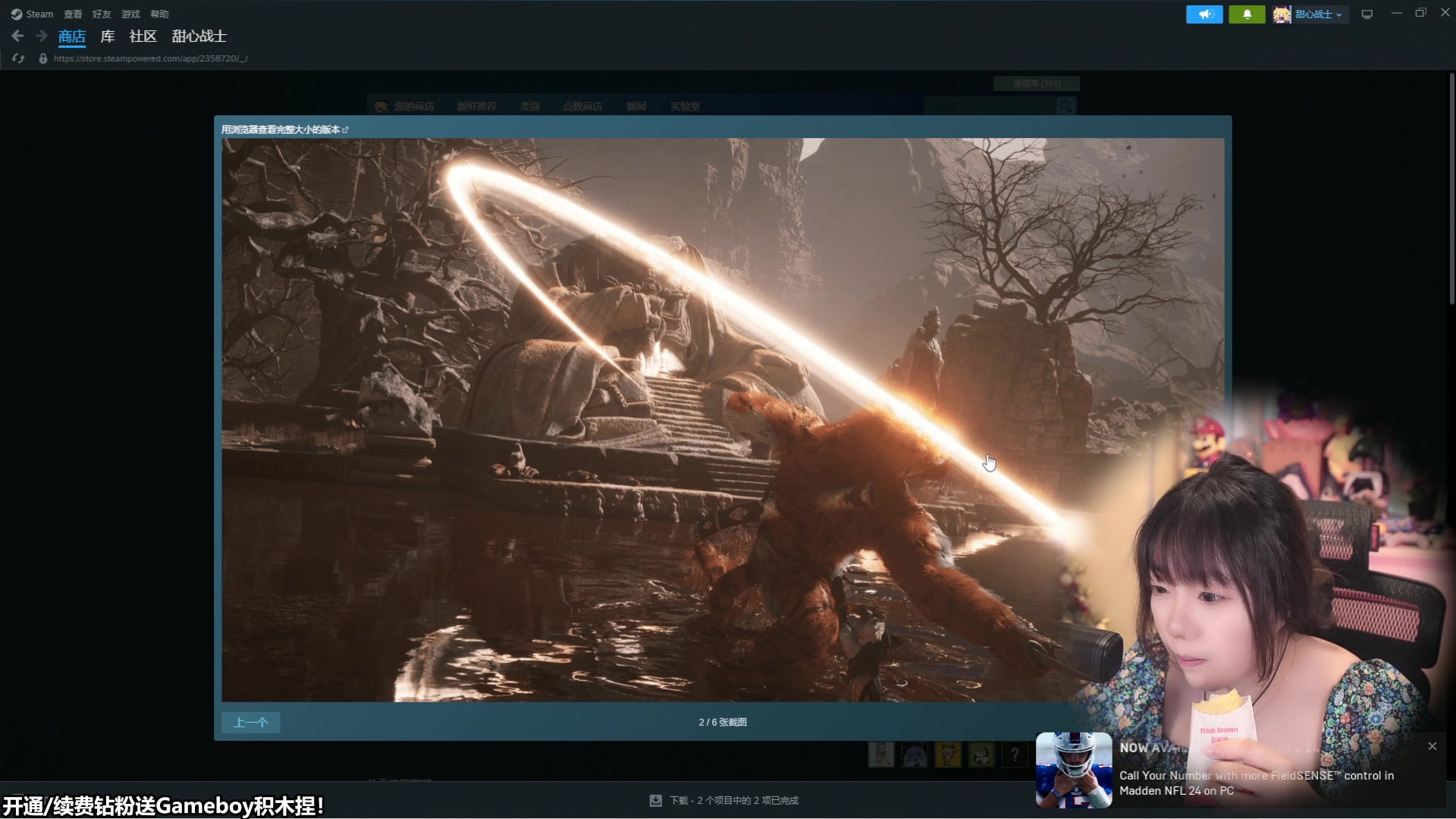Open 类别 in dimmed store nav
The width and height of the screenshot is (1456, 819).
click(530, 107)
